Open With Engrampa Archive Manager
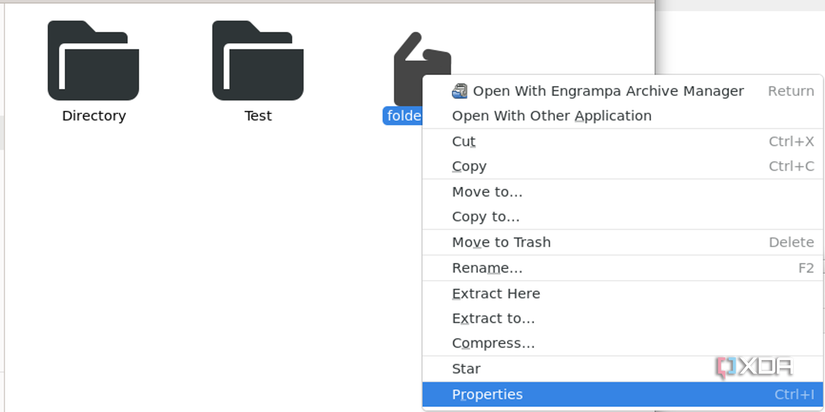Image resolution: width=825 pixels, height=412 pixels. 607,91
